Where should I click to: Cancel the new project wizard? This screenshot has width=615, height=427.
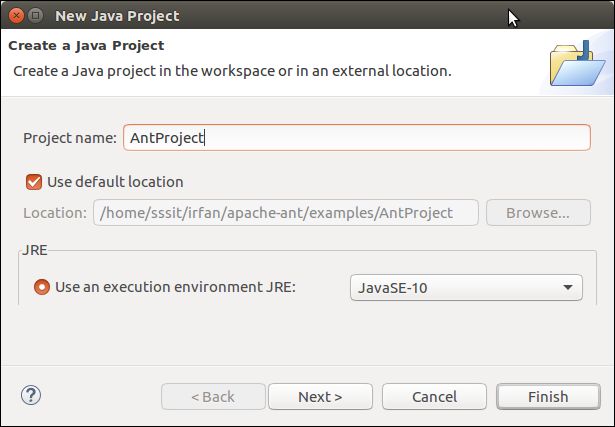pos(434,397)
